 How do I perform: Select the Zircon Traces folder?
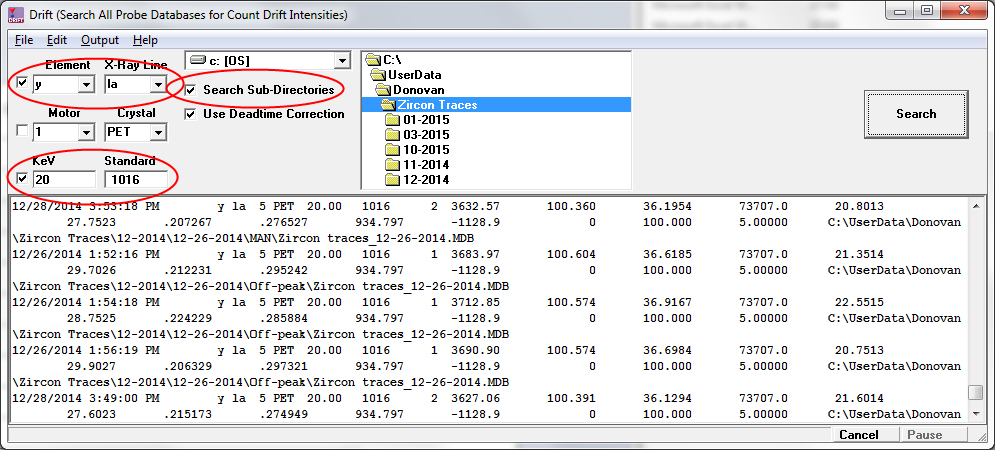click(x=437, y=105)
